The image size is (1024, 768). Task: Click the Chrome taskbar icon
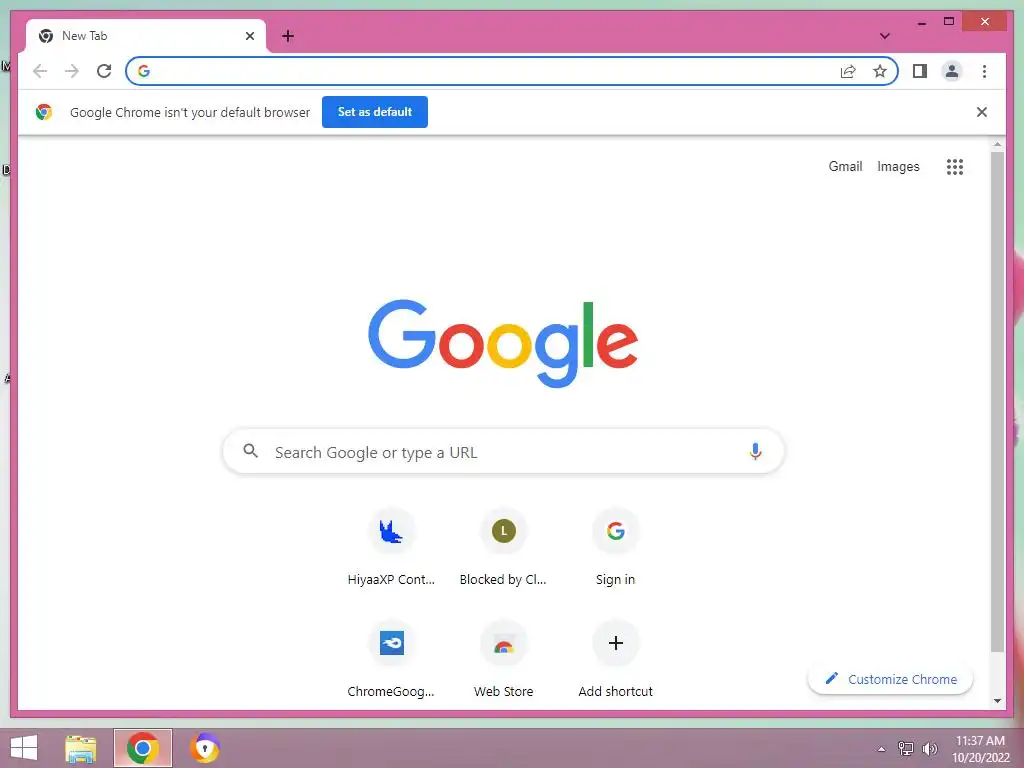tap(142, 748)
